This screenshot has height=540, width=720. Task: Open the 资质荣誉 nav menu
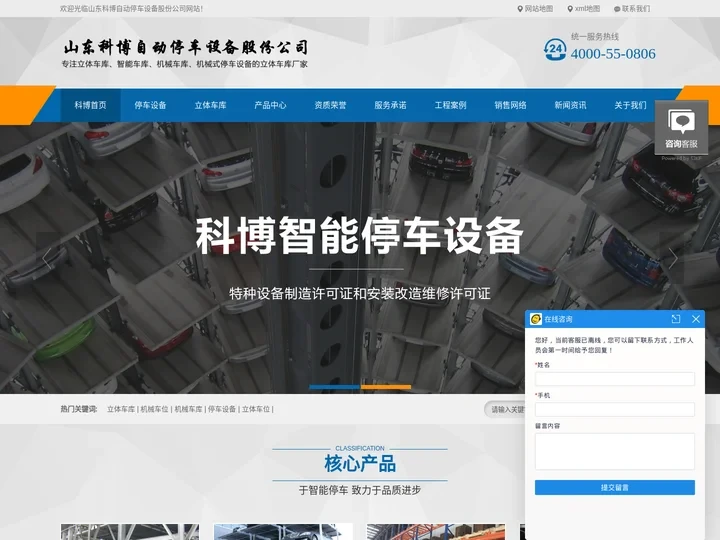pos(330,105)
